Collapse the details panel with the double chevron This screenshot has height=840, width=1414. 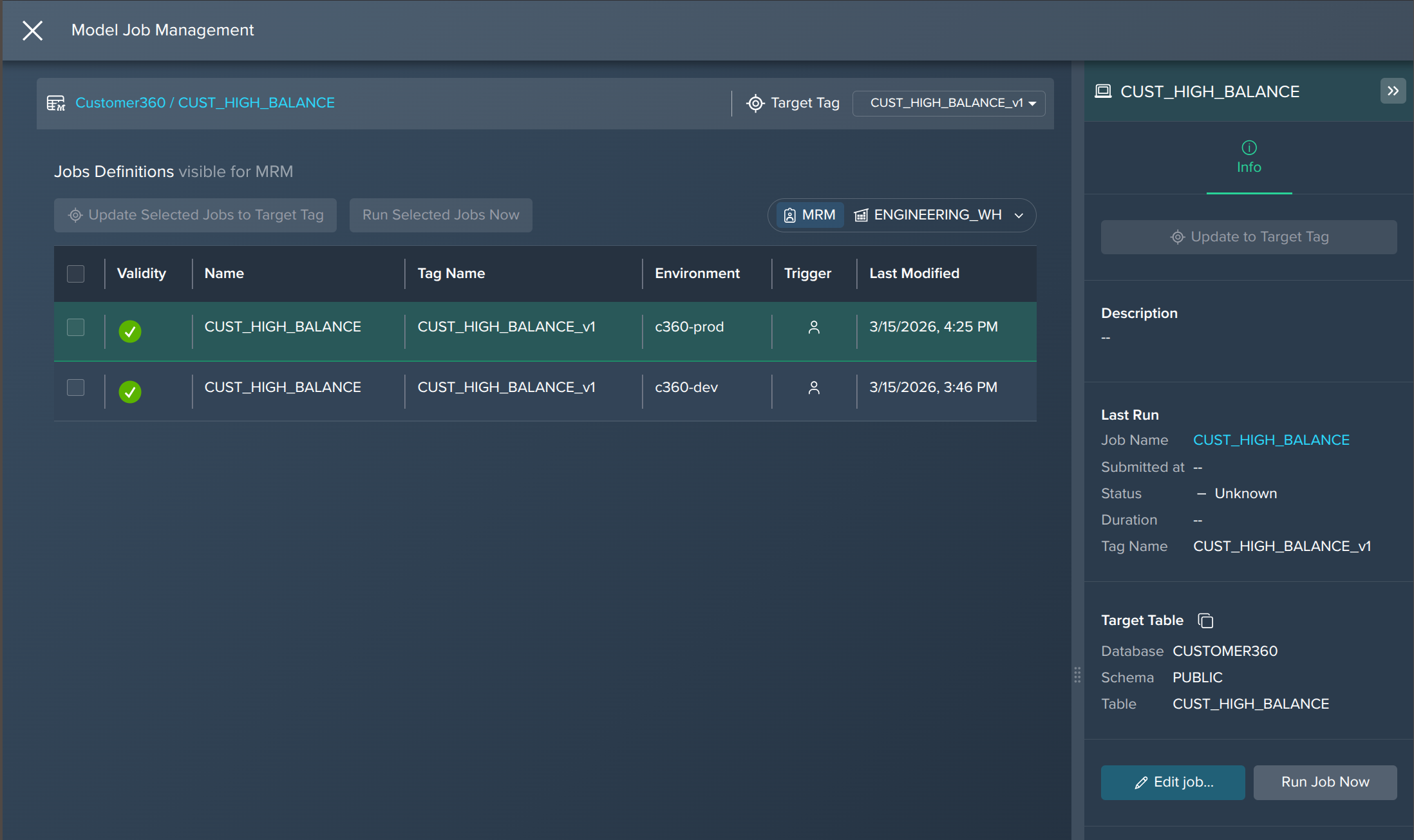coord(1393,91)
